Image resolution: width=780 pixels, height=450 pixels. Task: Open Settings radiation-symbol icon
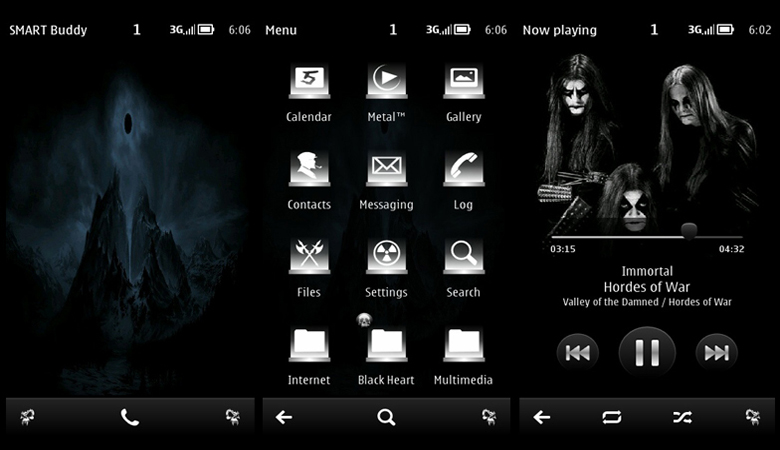click(387, 257)
